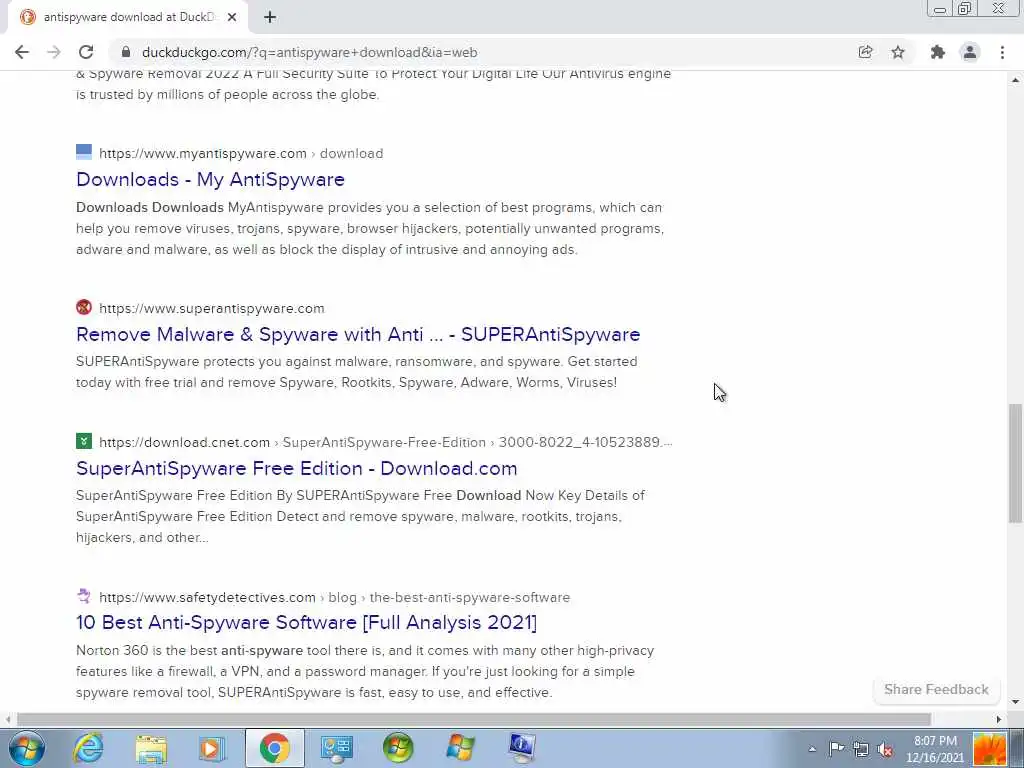This screenshot has width=1024, height=768.
Task: Click the horizontal scrollbar thumb
Action: pyautogui.click(x=473, y=719)
